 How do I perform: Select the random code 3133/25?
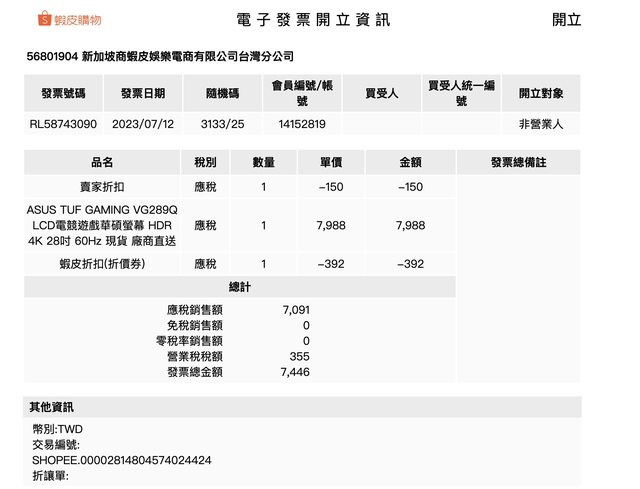point(221,125)
